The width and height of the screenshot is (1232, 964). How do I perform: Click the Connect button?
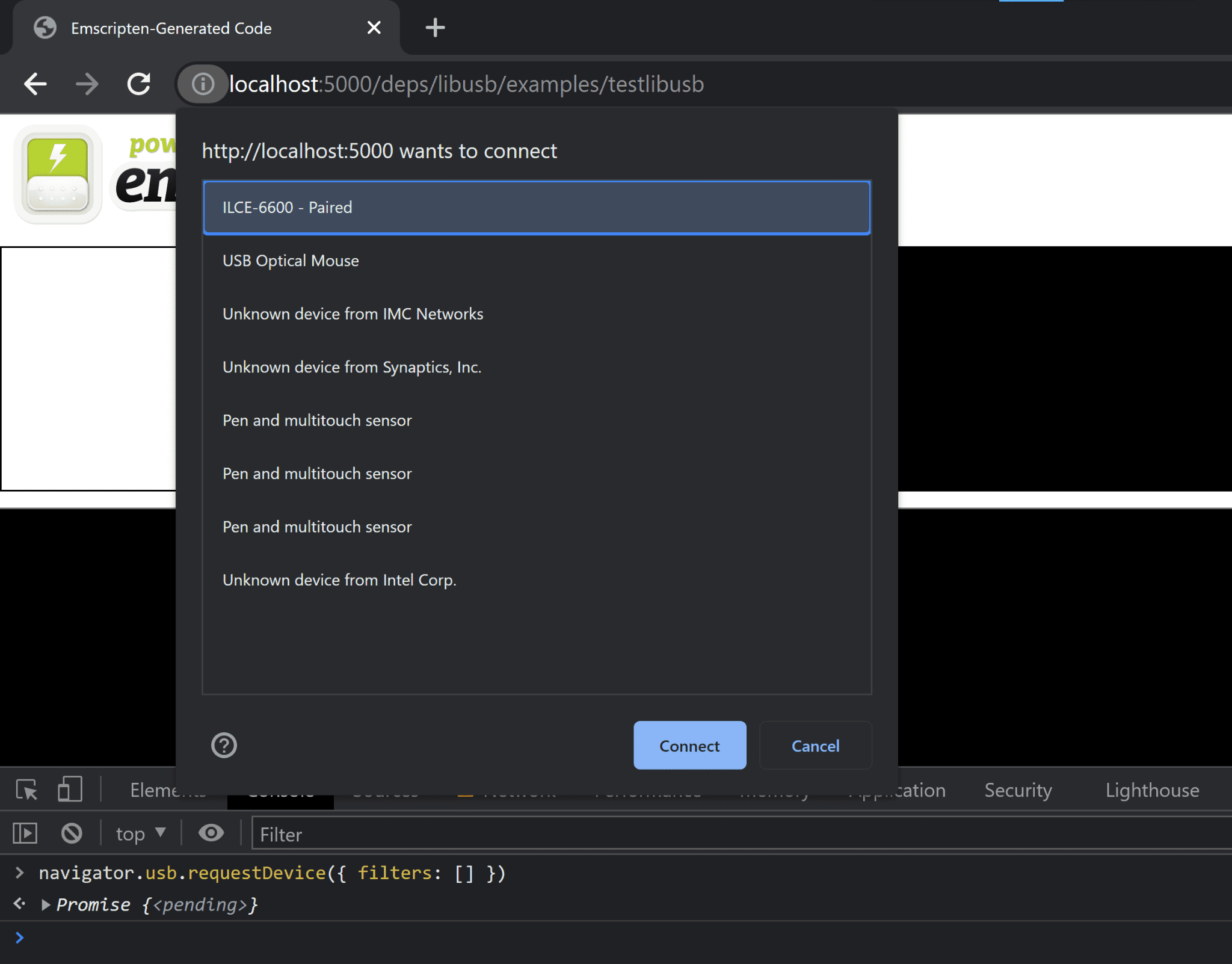(x=690, y=745)
